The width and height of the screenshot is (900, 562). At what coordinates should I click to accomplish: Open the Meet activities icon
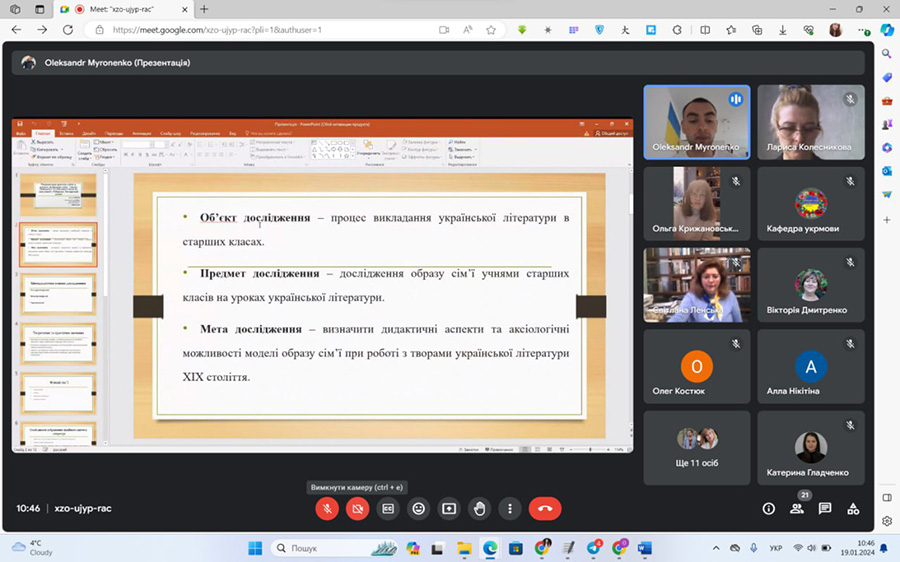[x=853, y=508]
